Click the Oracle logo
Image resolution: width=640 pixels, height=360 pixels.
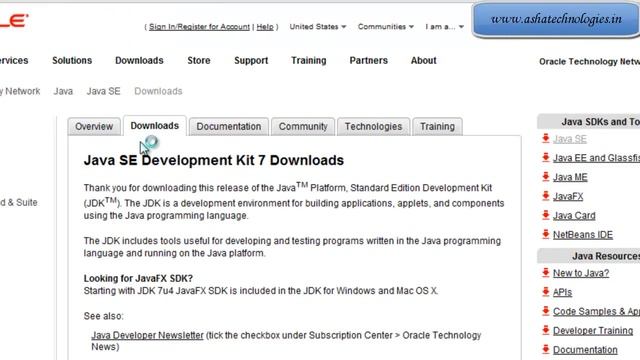click(x=14, y=20)
